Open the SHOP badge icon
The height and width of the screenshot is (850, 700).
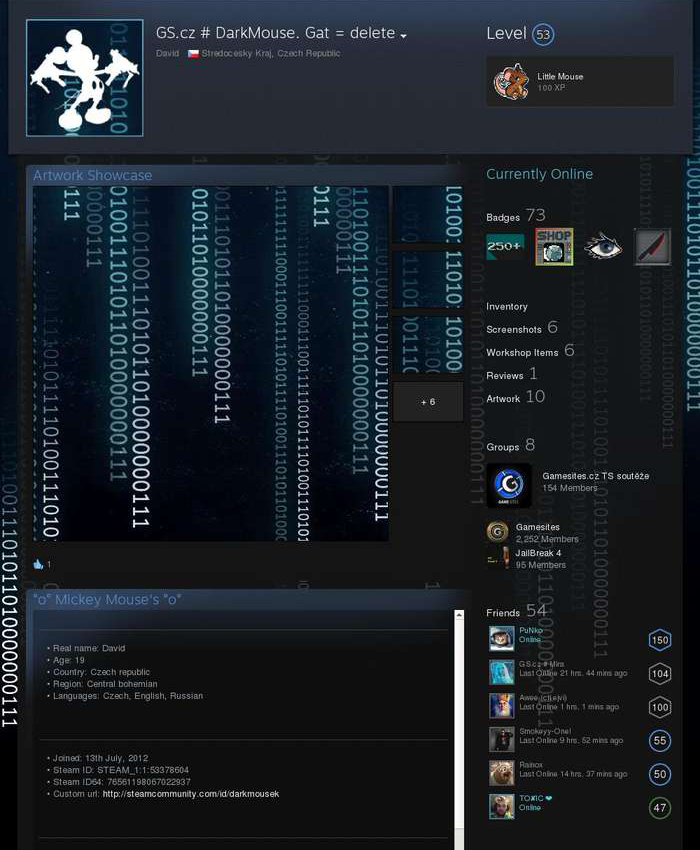[x=554, y=247]
